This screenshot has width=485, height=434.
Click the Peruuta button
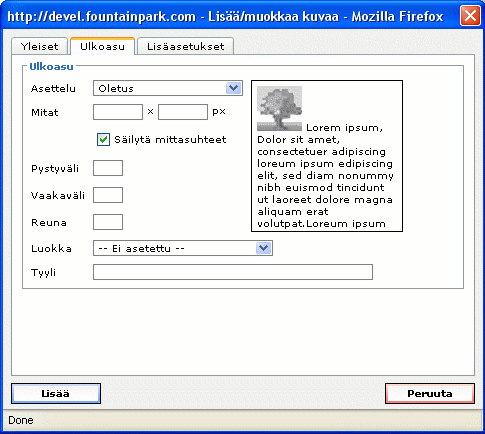[430, 394]
